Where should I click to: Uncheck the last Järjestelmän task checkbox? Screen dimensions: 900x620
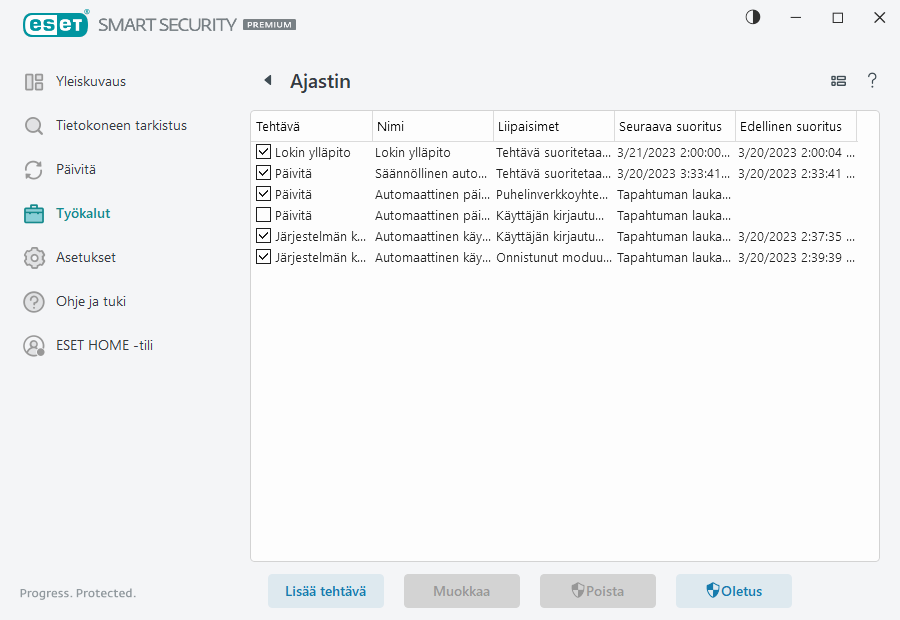(x=263, y=257)
